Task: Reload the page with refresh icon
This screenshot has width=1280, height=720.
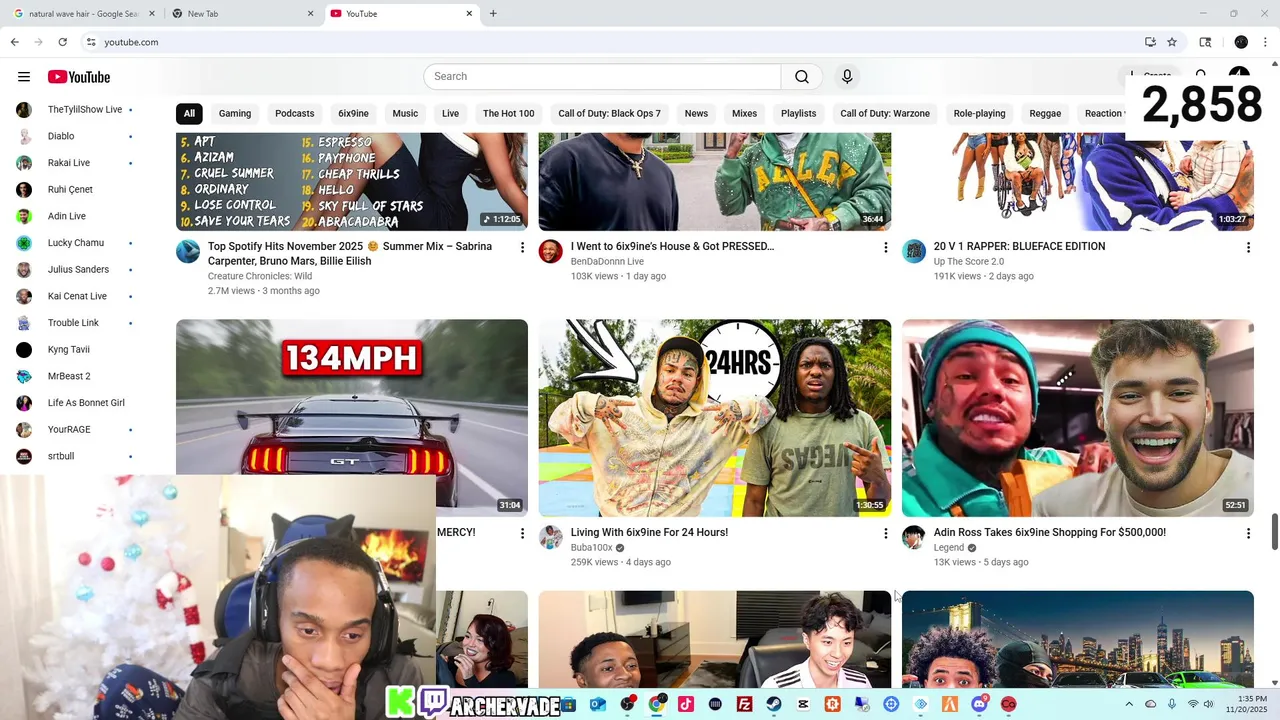Action: pyautogui.click(x=62, y=42)
